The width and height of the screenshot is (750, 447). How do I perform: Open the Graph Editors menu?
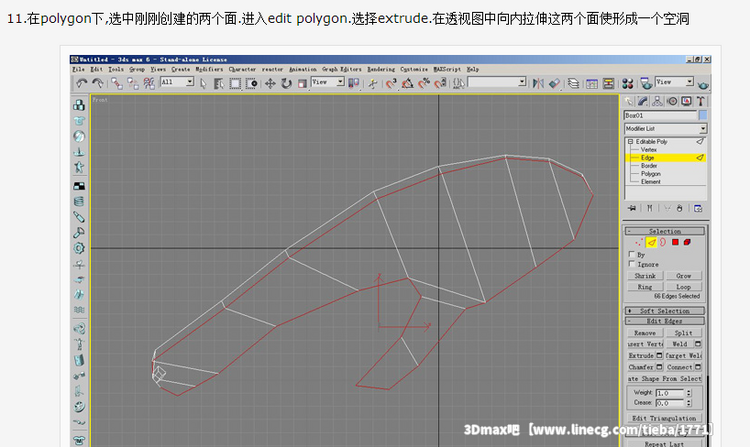342,69
